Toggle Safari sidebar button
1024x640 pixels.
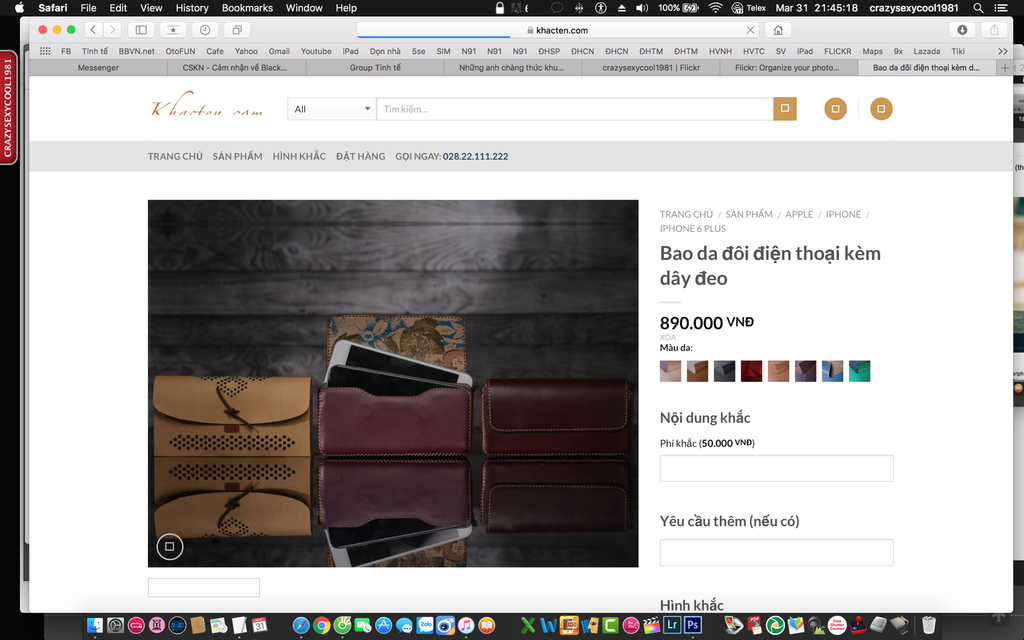[x=141, y=29]
